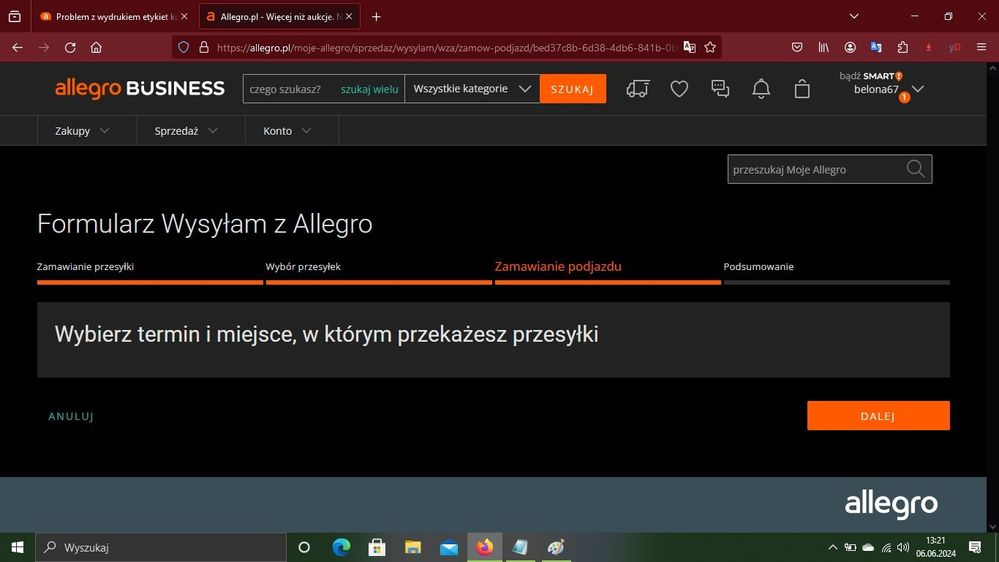Click szukaj wielu link

tap(370, 89)
